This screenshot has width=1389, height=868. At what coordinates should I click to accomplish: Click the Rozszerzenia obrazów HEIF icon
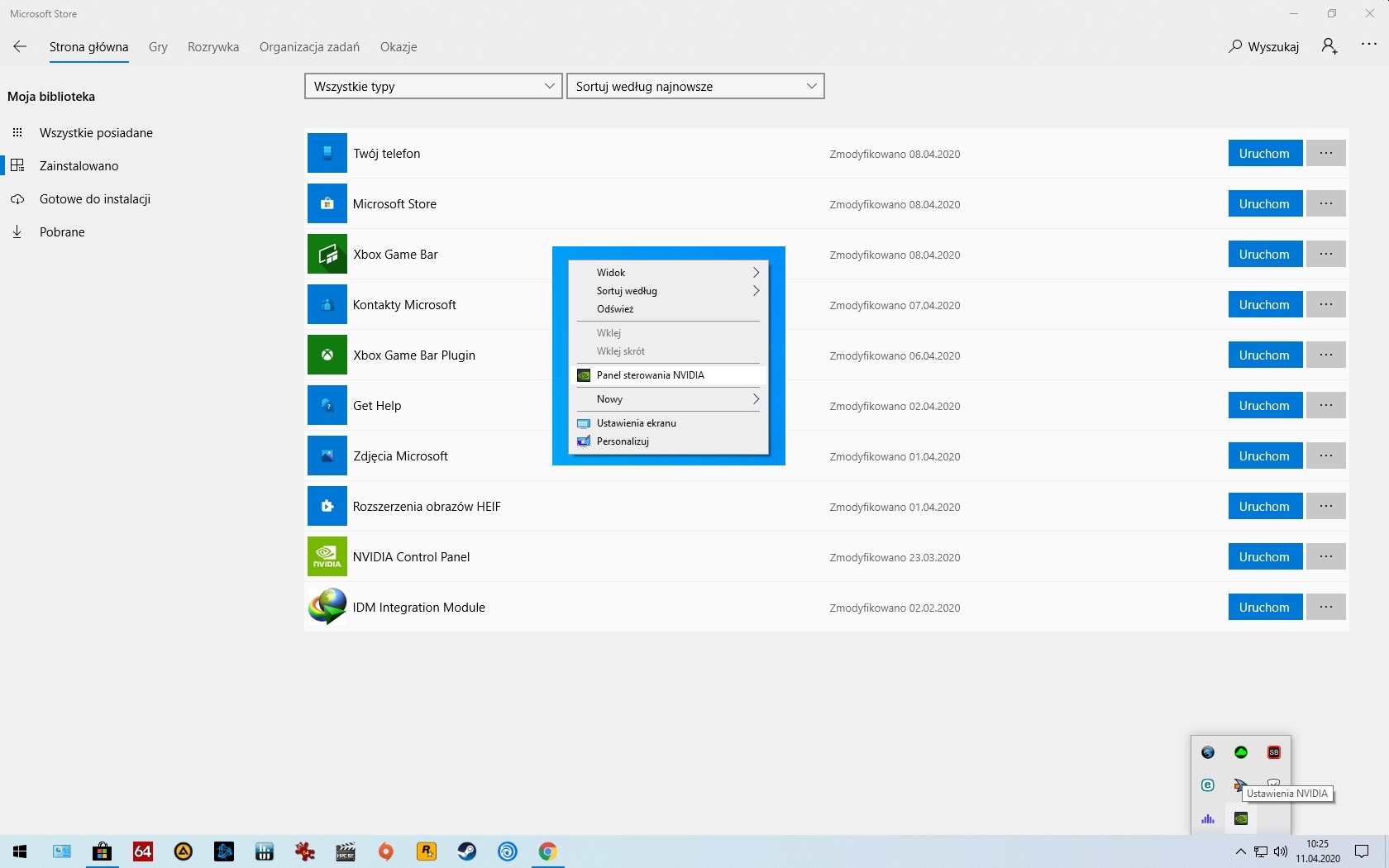pyautogui.click(x=327, y=506)
